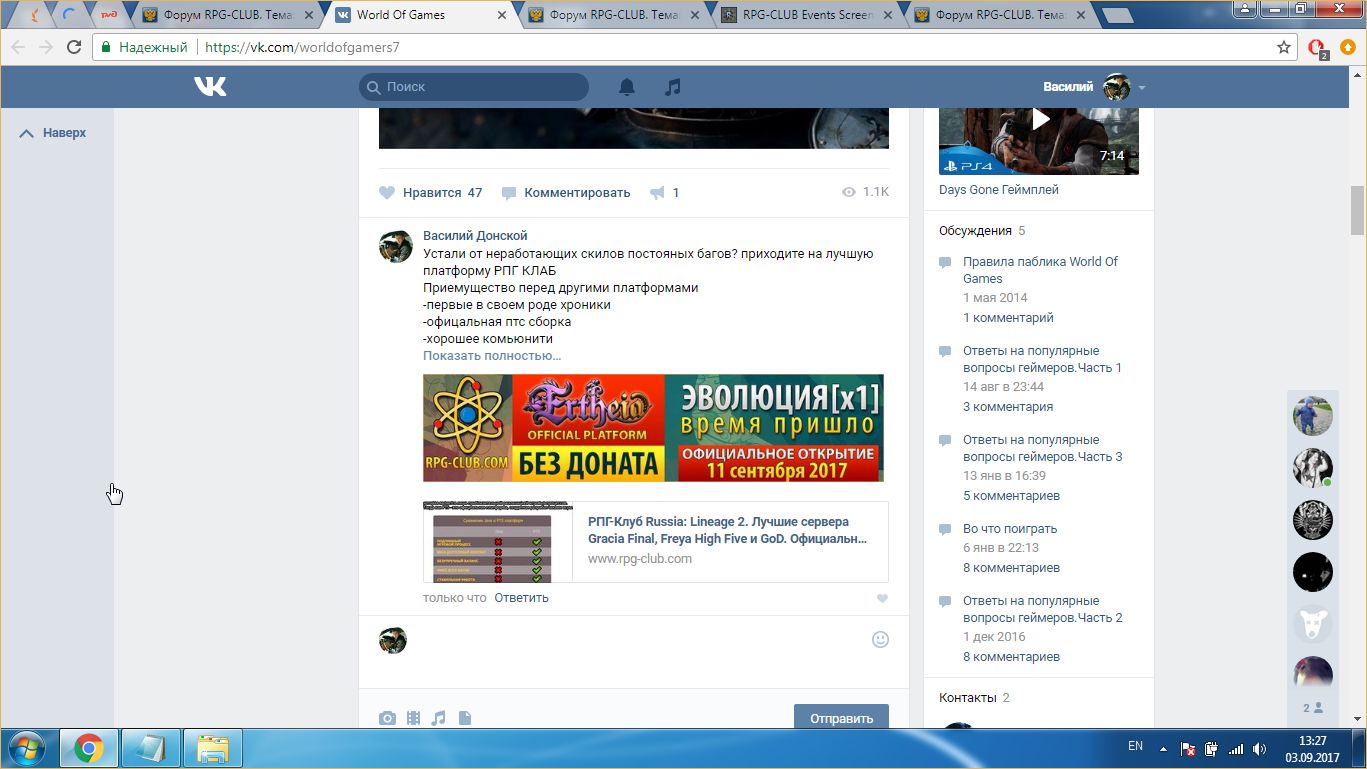Expand comment with Показать полностью
This screenshot has width=1367, height=769.
[x=492, y=355]
